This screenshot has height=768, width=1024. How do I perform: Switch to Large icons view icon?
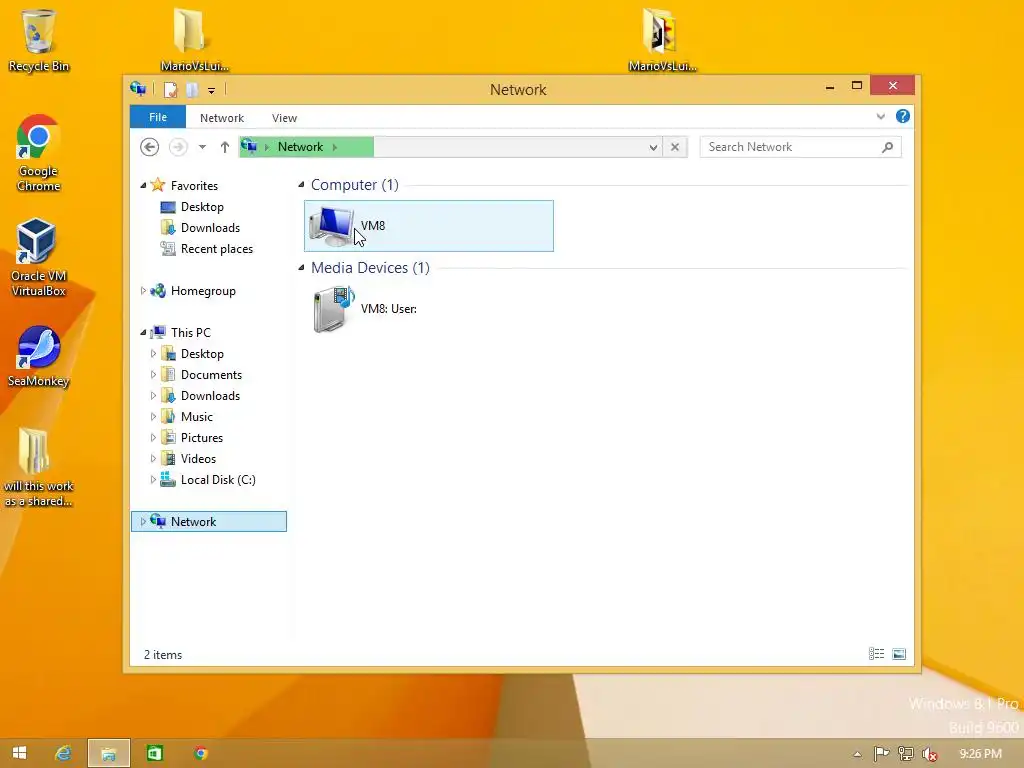point(899,654)
